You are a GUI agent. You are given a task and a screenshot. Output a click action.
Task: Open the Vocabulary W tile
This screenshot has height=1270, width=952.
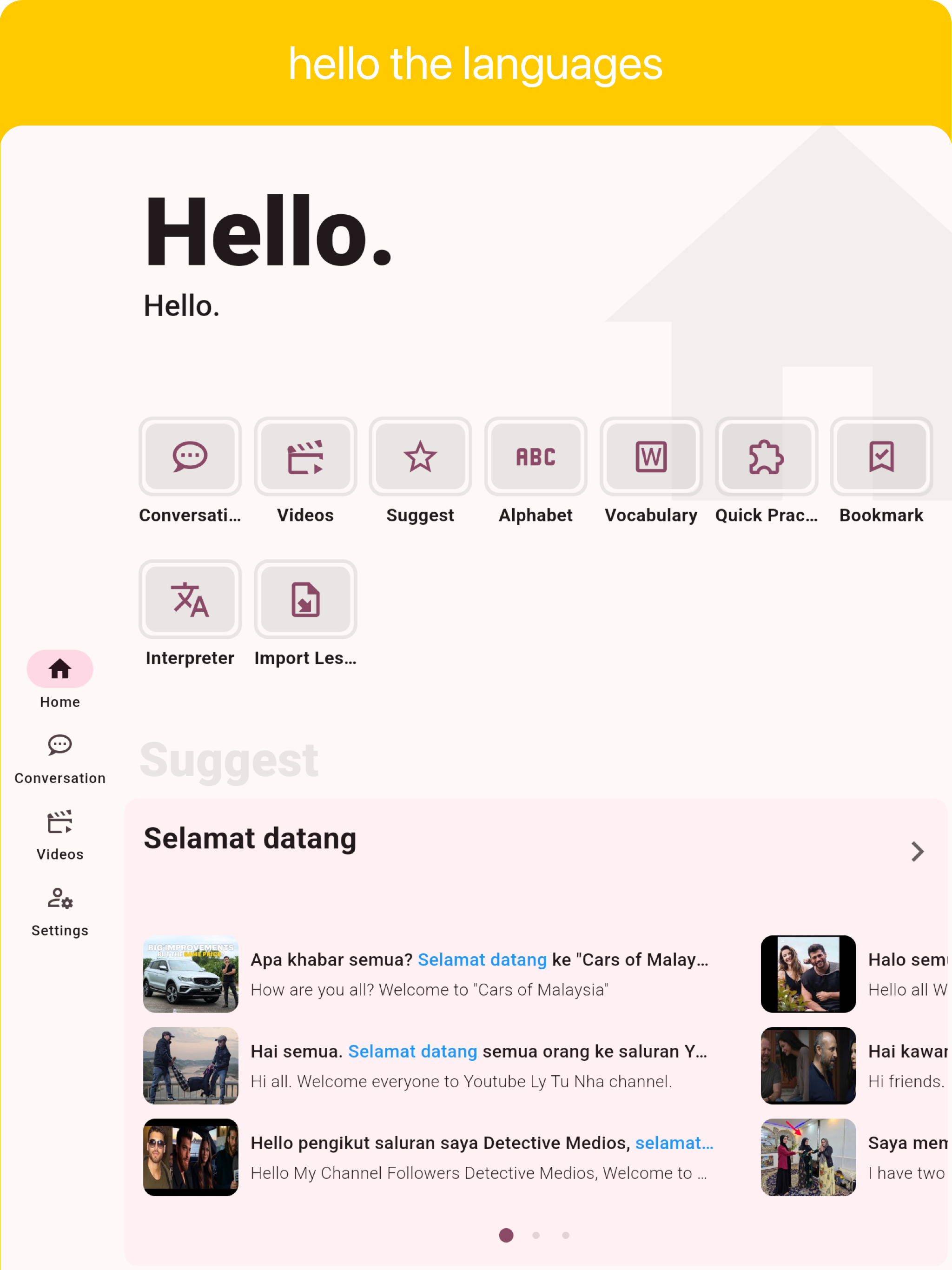coord(651,456)
